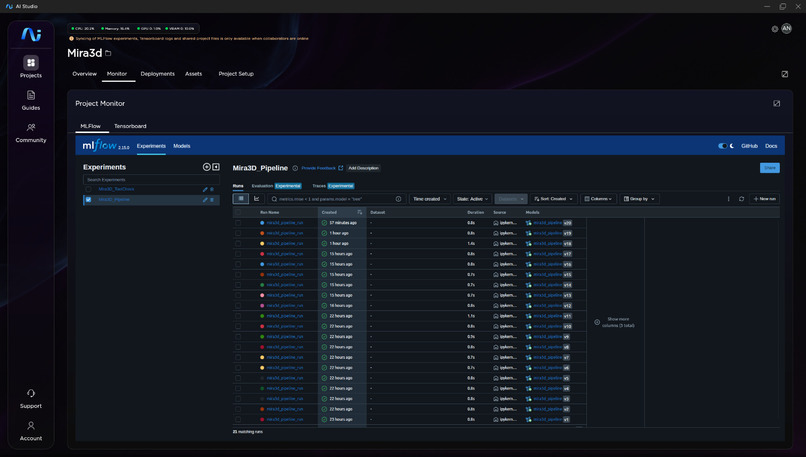Image resolution: width=806 pixels, height=457 pixels.
Task: Click the settings gear beside the avatar
Action: pos(775,29)
